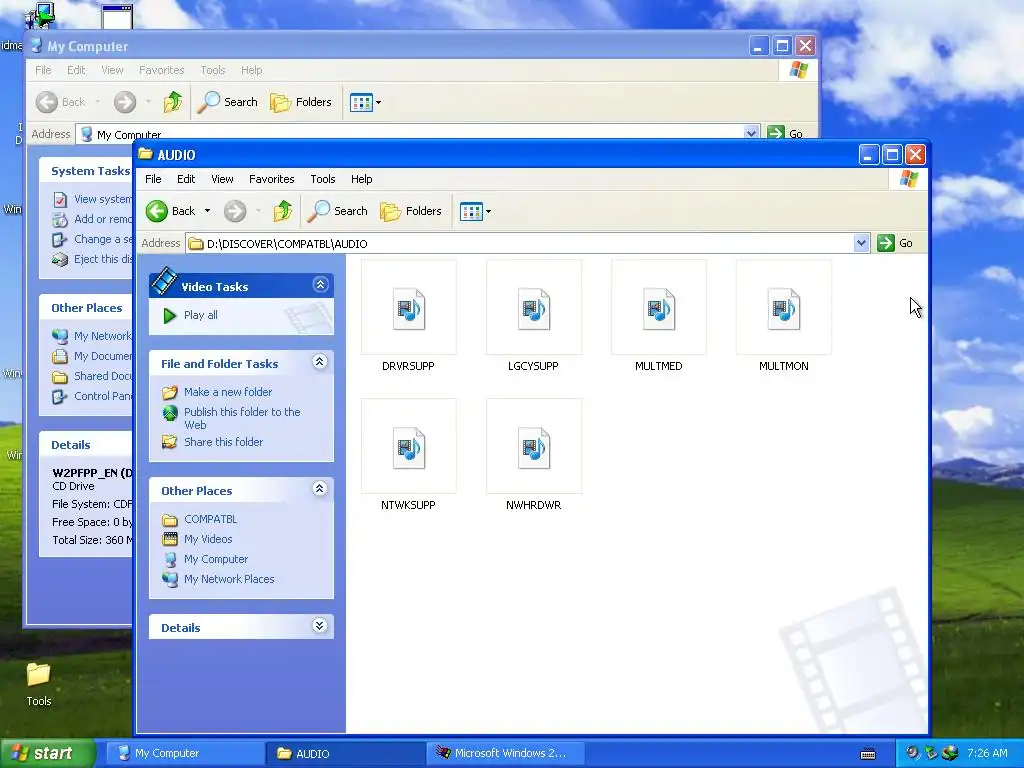Open the Back history dropdown in AUDIO window
Screen dimensions: 1024x768
207,211
